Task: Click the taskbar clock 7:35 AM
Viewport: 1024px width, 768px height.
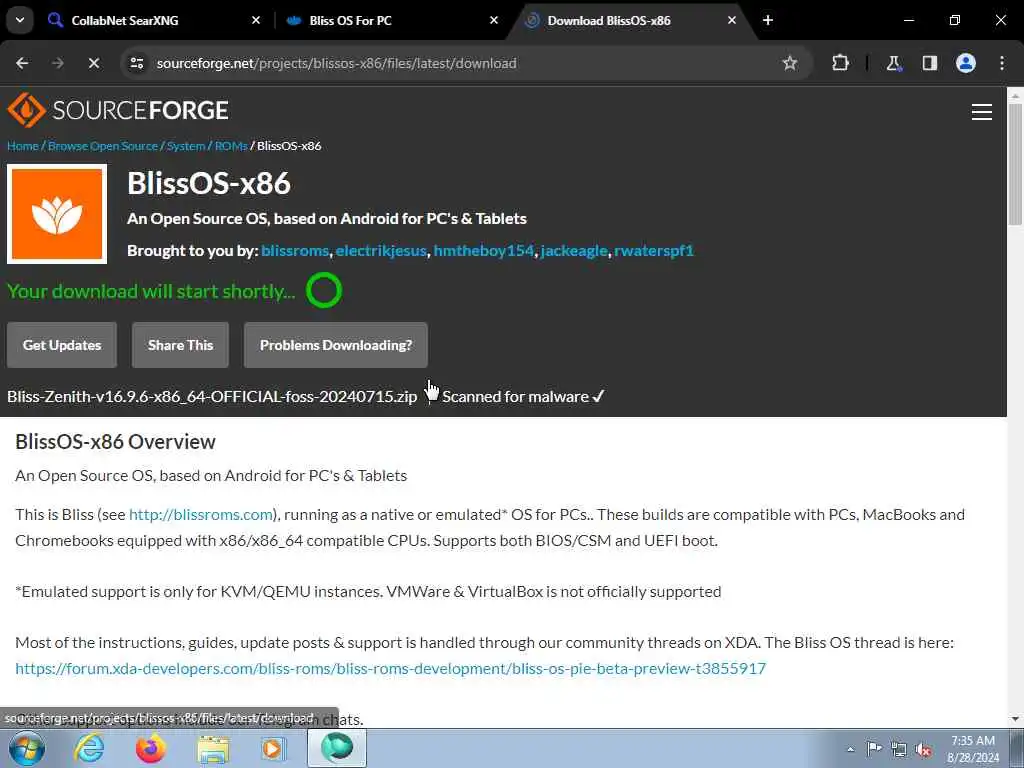Action: pyautogui.click(x=973, y=741)
